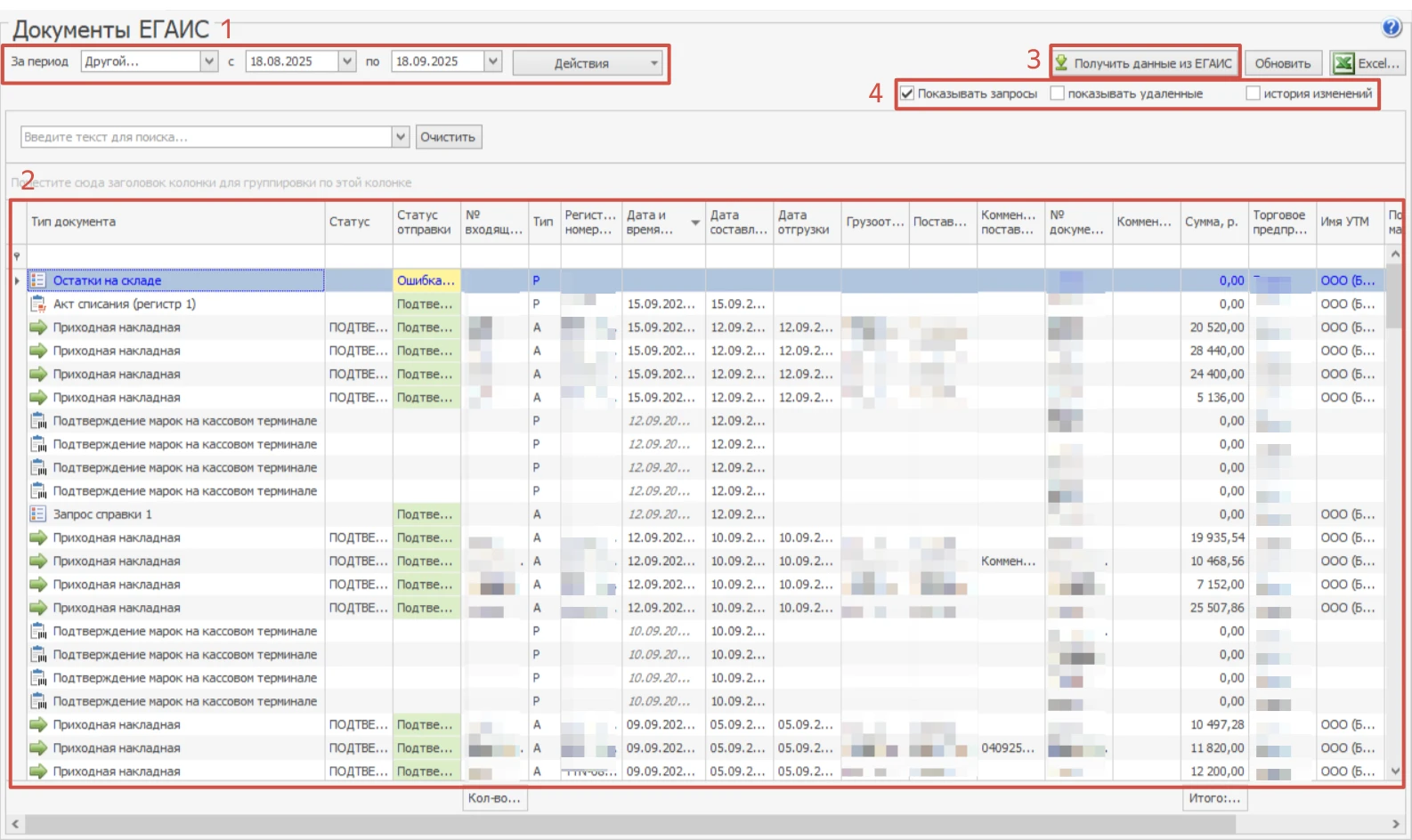Sort by Статус column header

pyautogui.click(x=358, y=222)
